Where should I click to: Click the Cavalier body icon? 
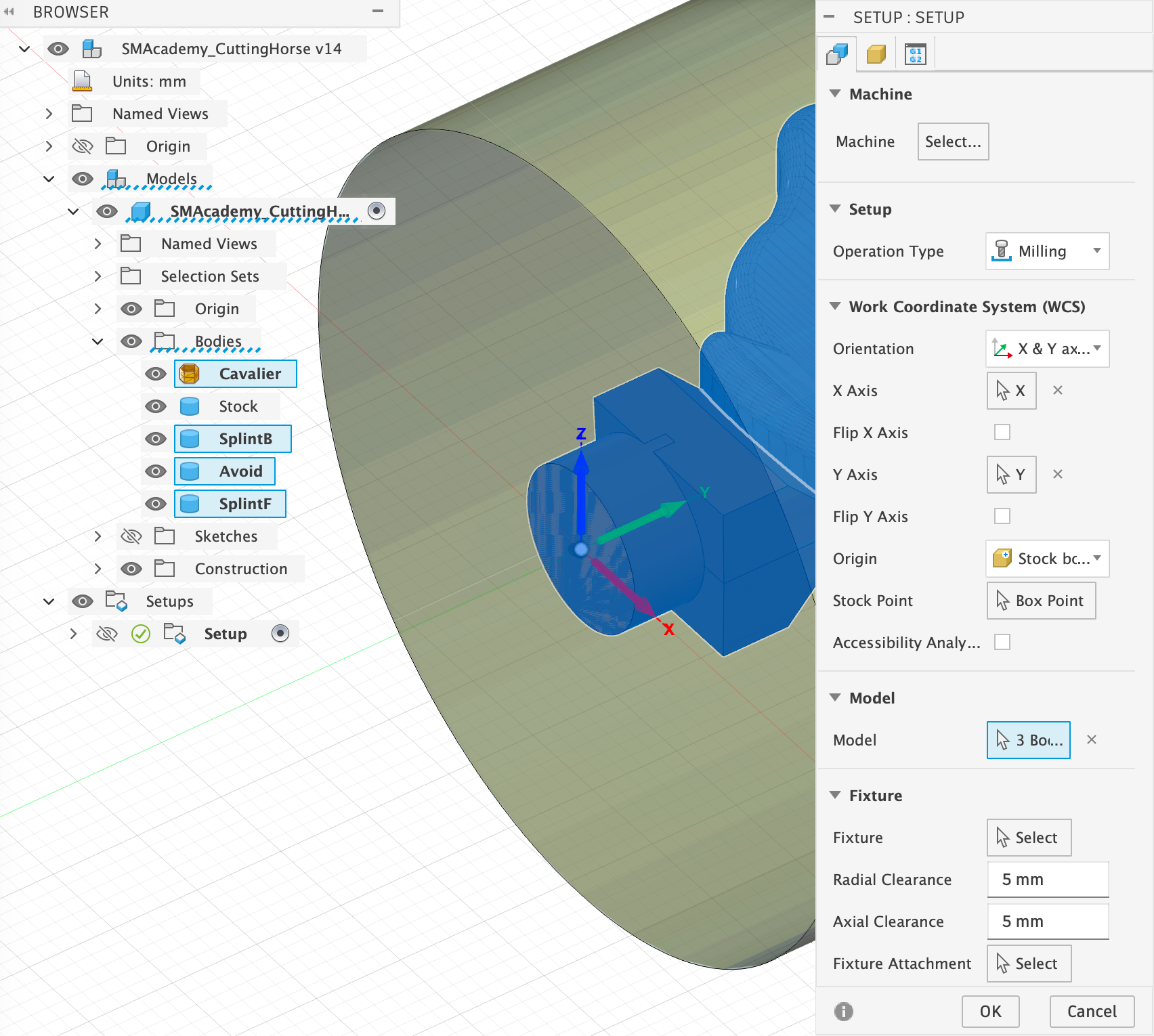[x=190, y=374]
